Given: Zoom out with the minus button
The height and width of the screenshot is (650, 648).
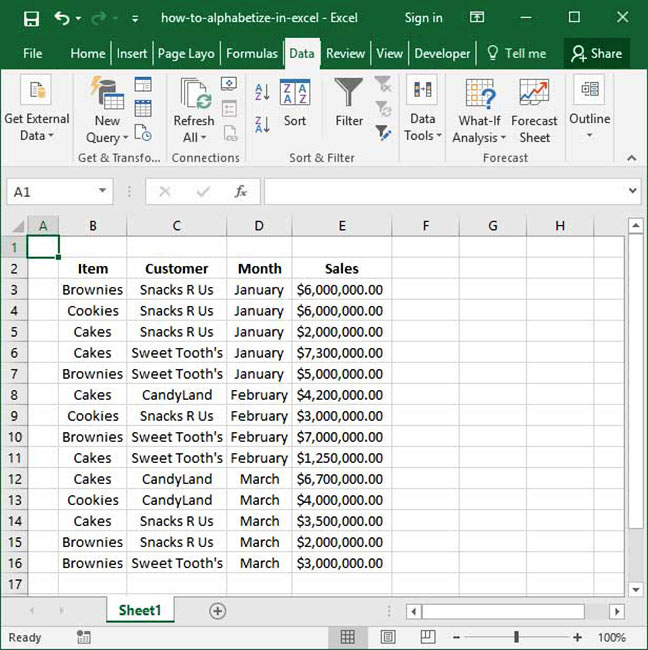Looking at the screenshot, I should (x=456, y=637).
